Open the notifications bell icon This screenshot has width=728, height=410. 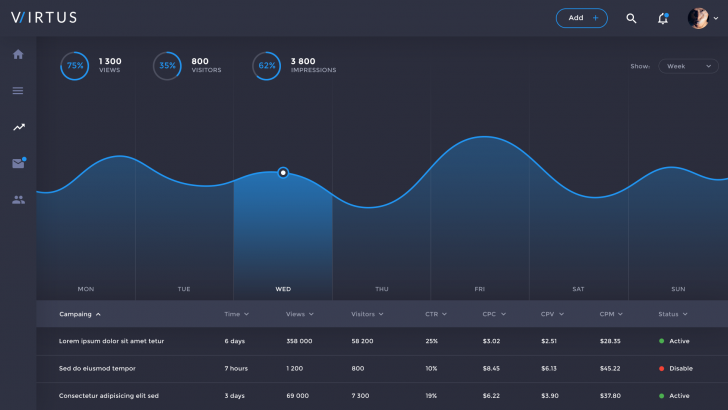[663, 19]
